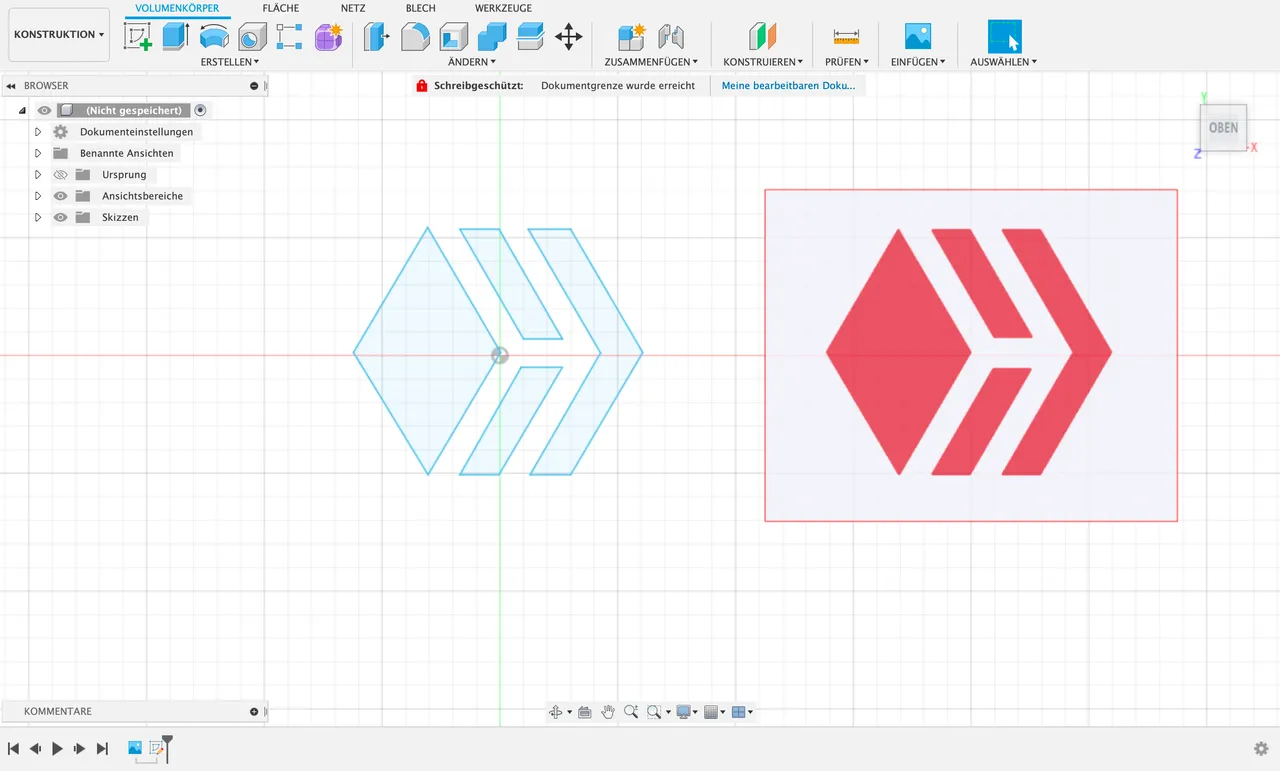Image resolution: width=1280 pixels, height=771 pixels.
Task: Open the ÄNDERN dropdown menu
Action: (x=472, y=62)
